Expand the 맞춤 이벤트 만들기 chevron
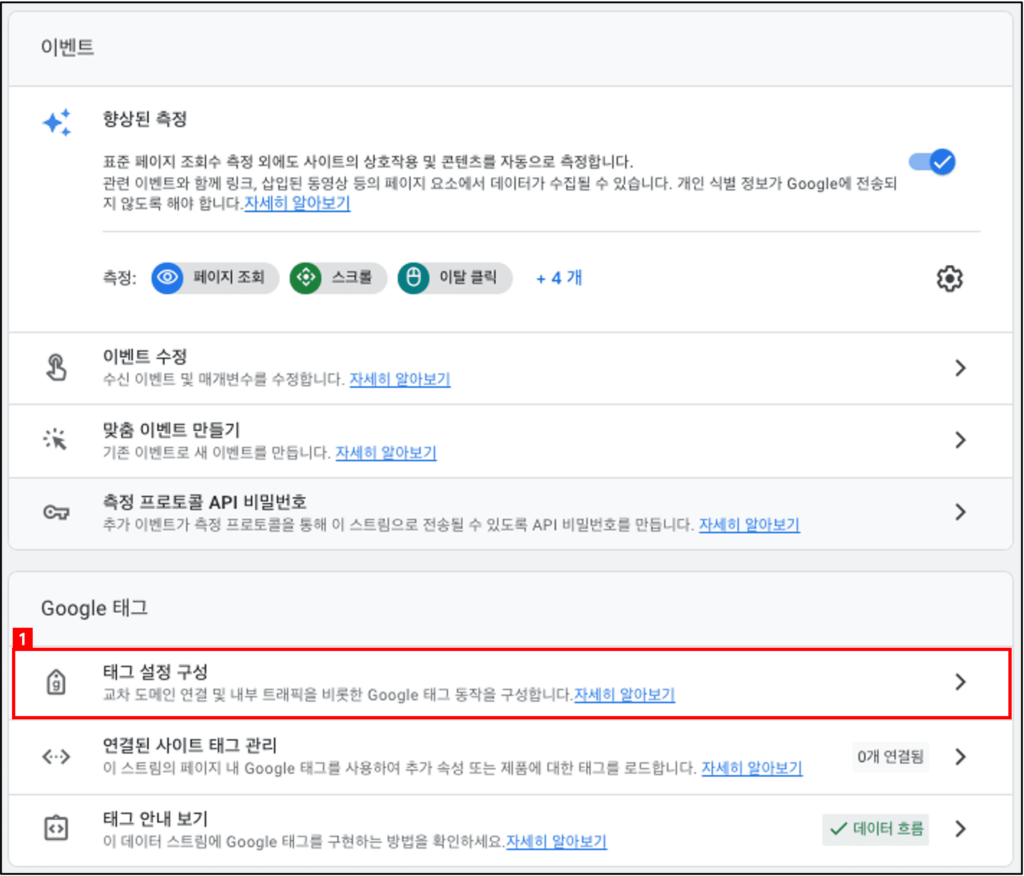1024x876 pixels. [x=960, y=440]
